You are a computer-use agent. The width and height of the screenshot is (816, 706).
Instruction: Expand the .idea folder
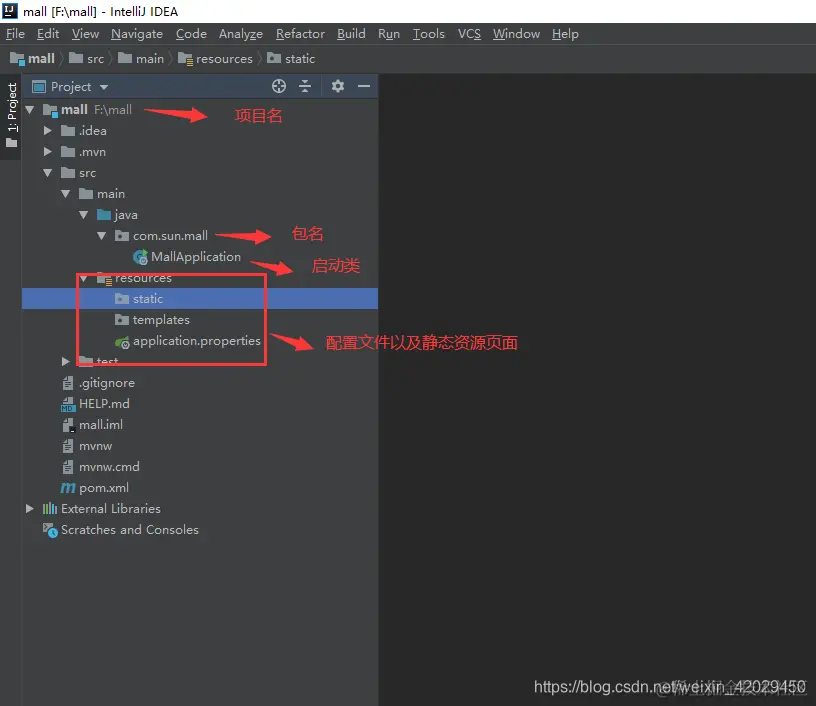tap(47, 131)
